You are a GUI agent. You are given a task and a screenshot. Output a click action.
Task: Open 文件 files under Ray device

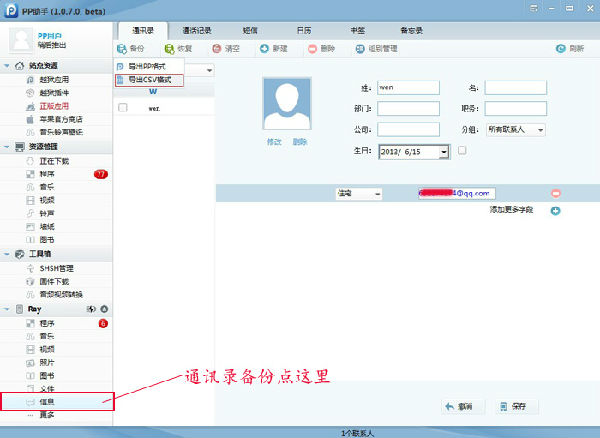click(47, 389)
